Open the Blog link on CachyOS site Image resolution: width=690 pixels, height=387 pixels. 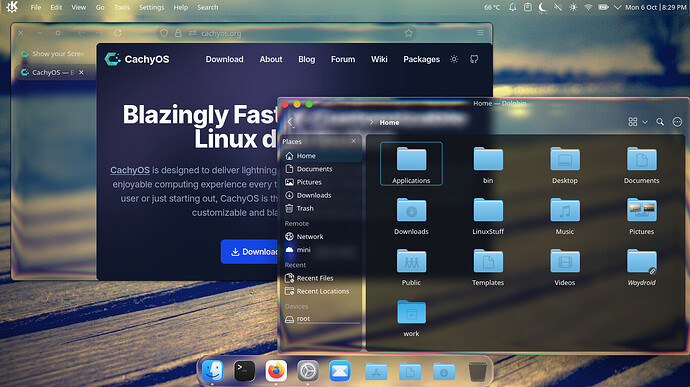[306, 59]
